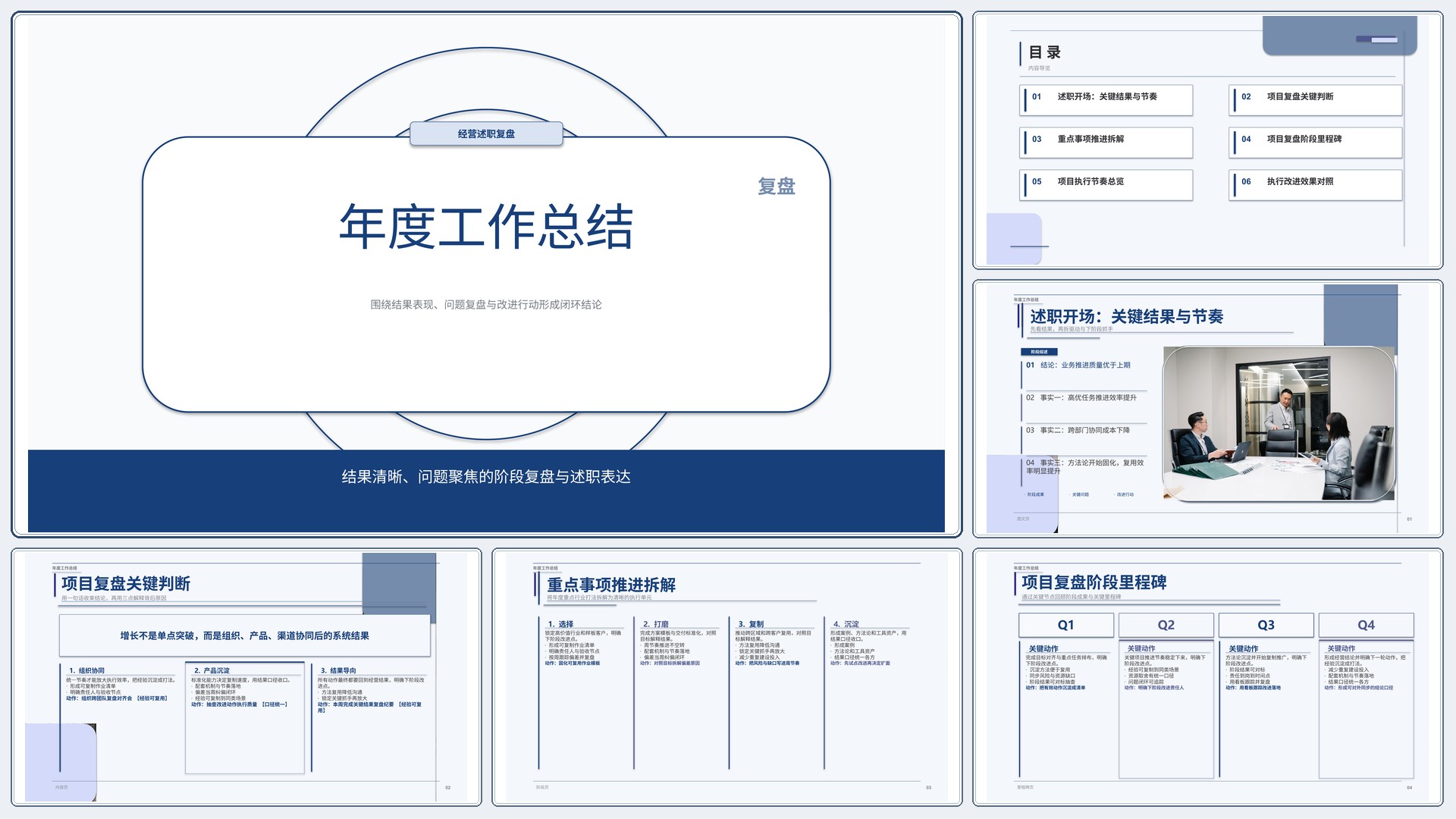Select item 01 结论：业务推进质量优于上期
The image size is (1456, 819).
1078,366
